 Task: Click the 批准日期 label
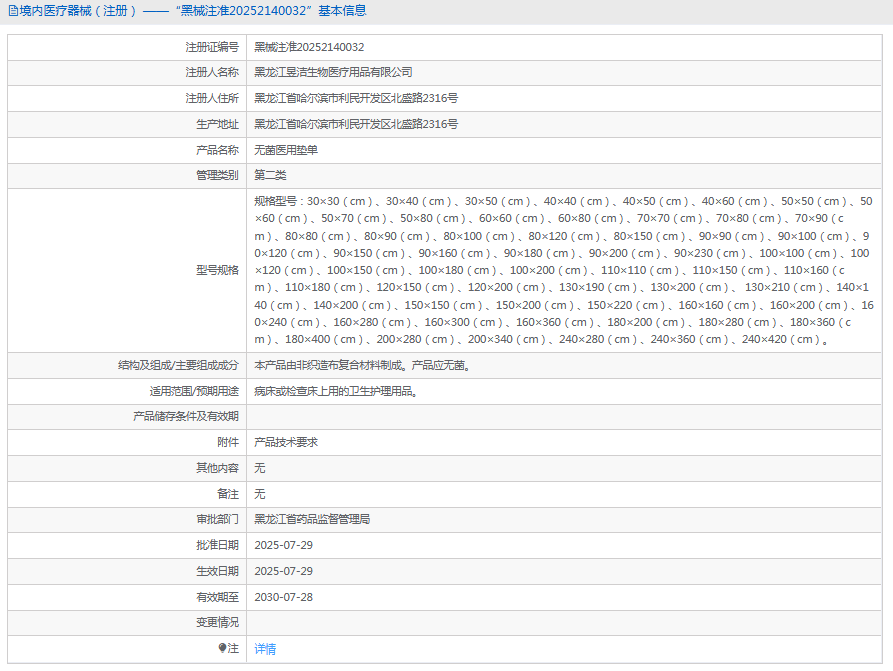tap(218, 545)
